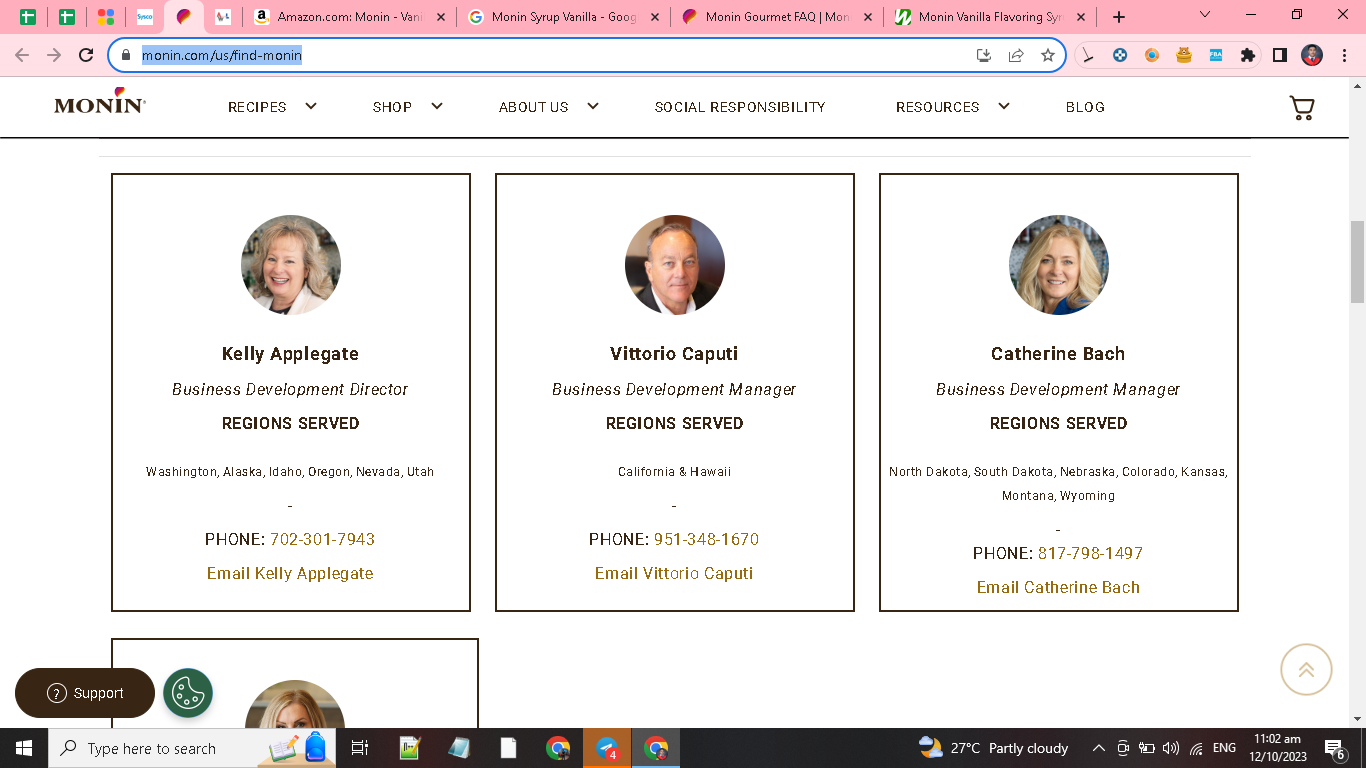
Task: Switch to the Sysco pinned tab
Action: [x=145, y=17]
